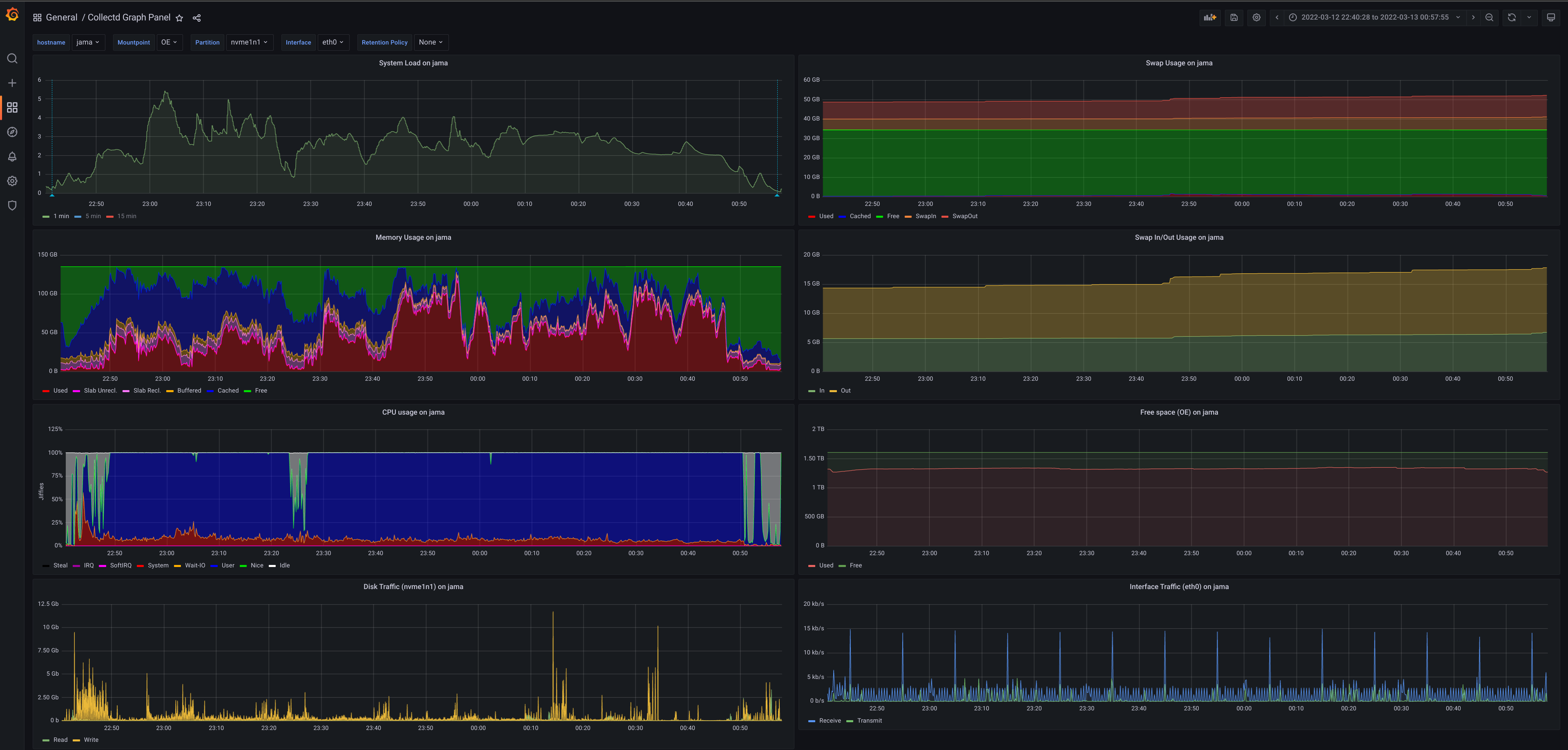
Task: Toggle the SwapOut series in Swap Usage legend
Action: tap(965, 216)
